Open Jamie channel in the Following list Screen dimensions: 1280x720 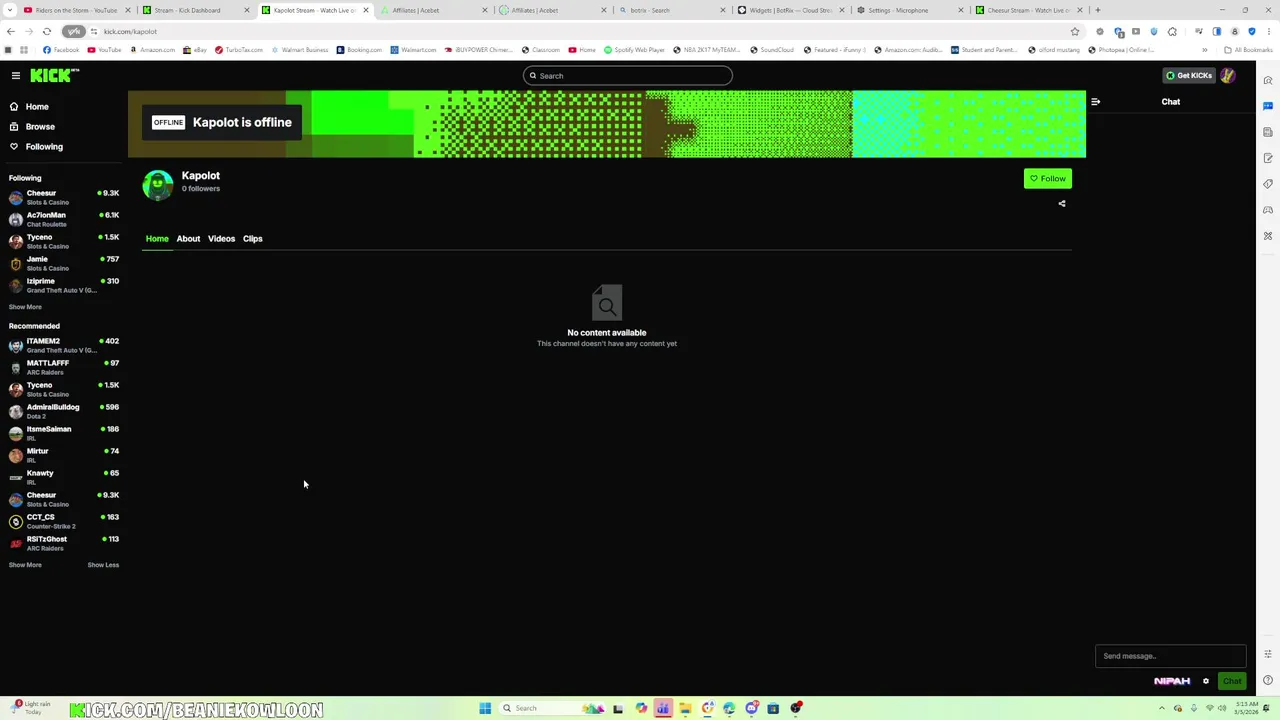(x=63, y=263)
